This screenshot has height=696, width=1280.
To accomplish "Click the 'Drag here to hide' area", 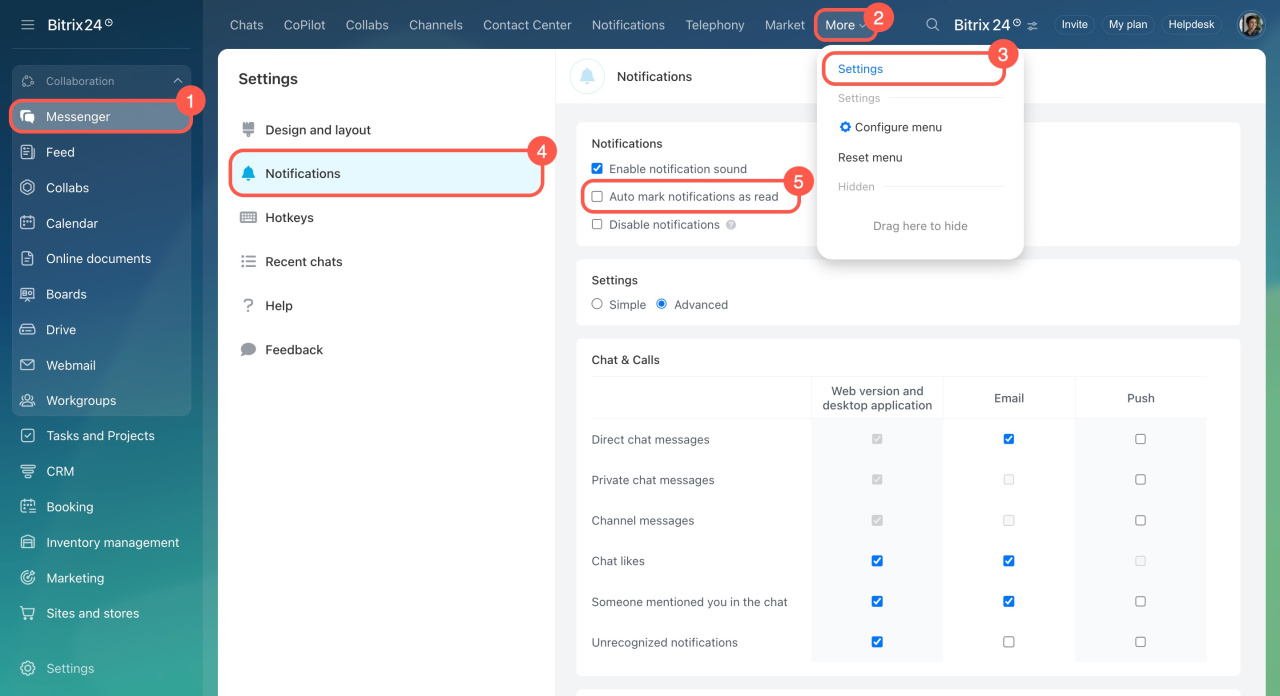I will coord(920,226).
